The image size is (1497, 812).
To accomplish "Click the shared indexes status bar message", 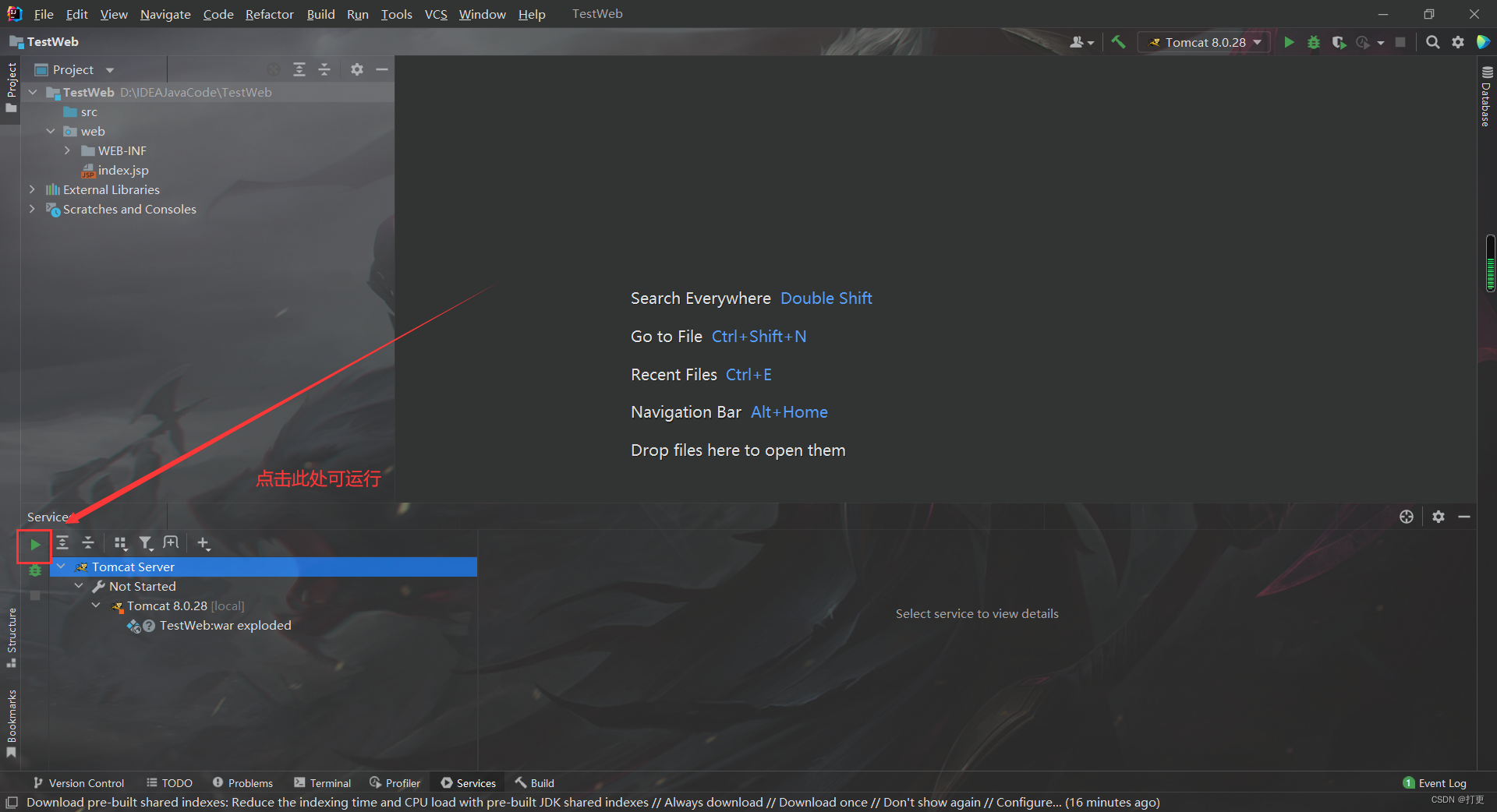I will click(593, 802).
